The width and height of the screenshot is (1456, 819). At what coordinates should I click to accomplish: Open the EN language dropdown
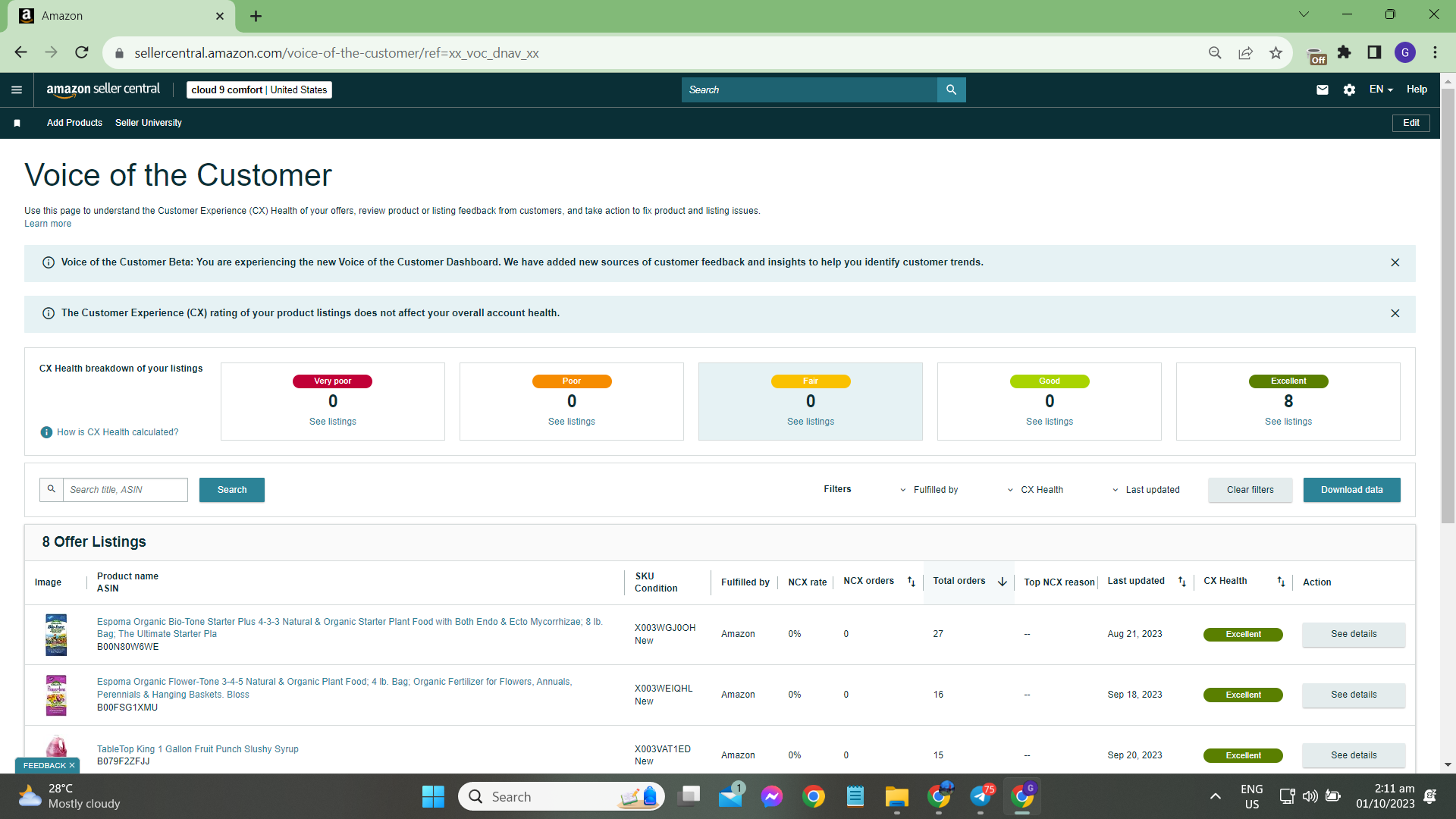[1381, 89]
